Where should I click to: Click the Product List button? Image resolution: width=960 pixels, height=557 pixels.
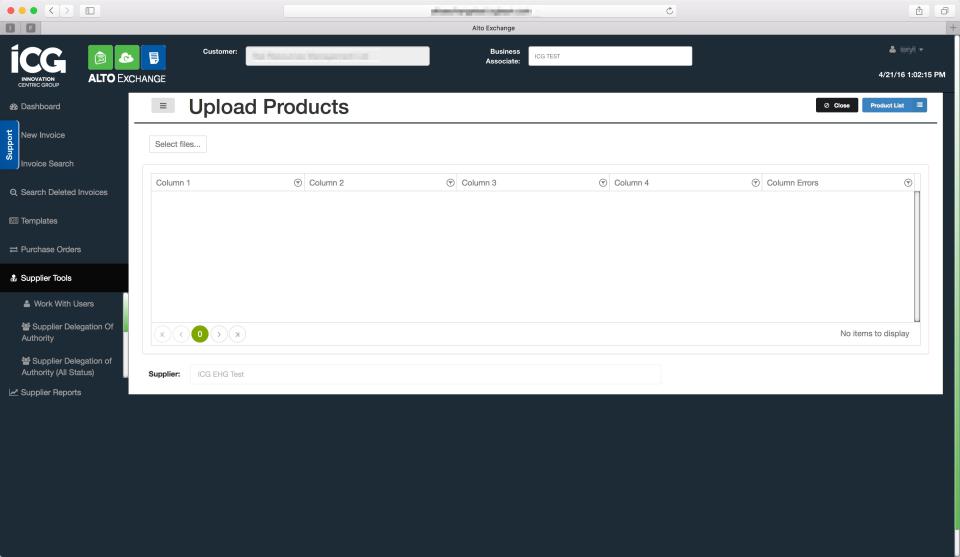887,105
